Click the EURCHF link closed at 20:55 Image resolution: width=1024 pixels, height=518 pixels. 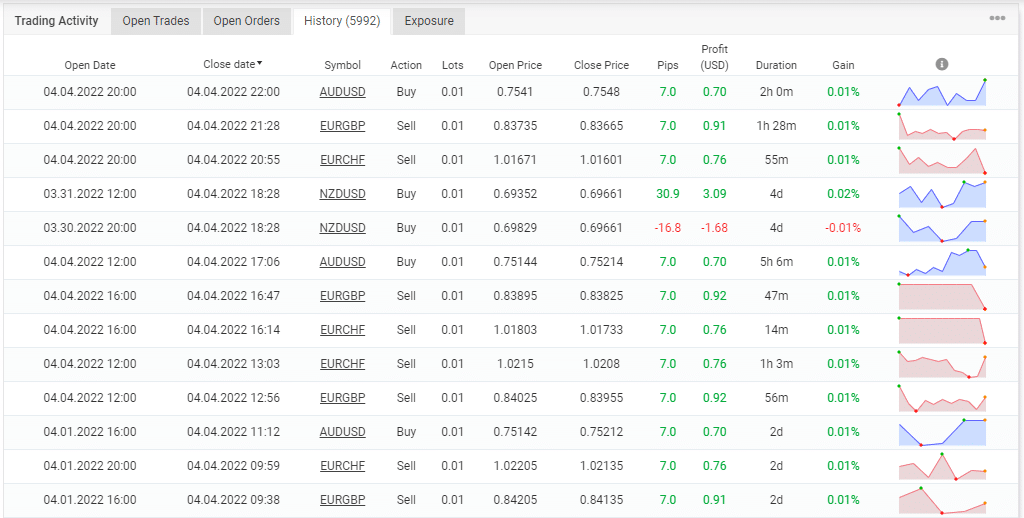pos(342,160)
